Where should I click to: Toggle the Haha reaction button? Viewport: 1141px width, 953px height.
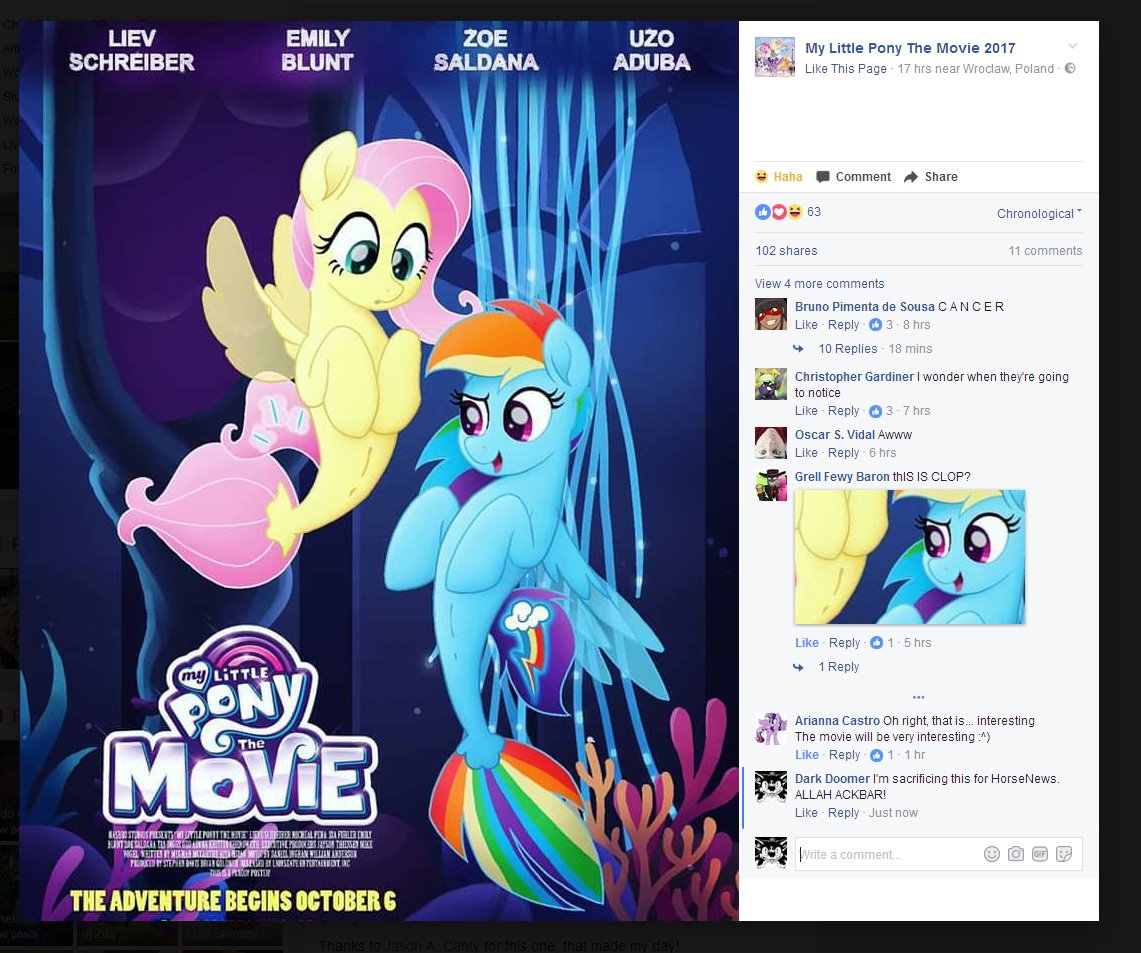779,177
